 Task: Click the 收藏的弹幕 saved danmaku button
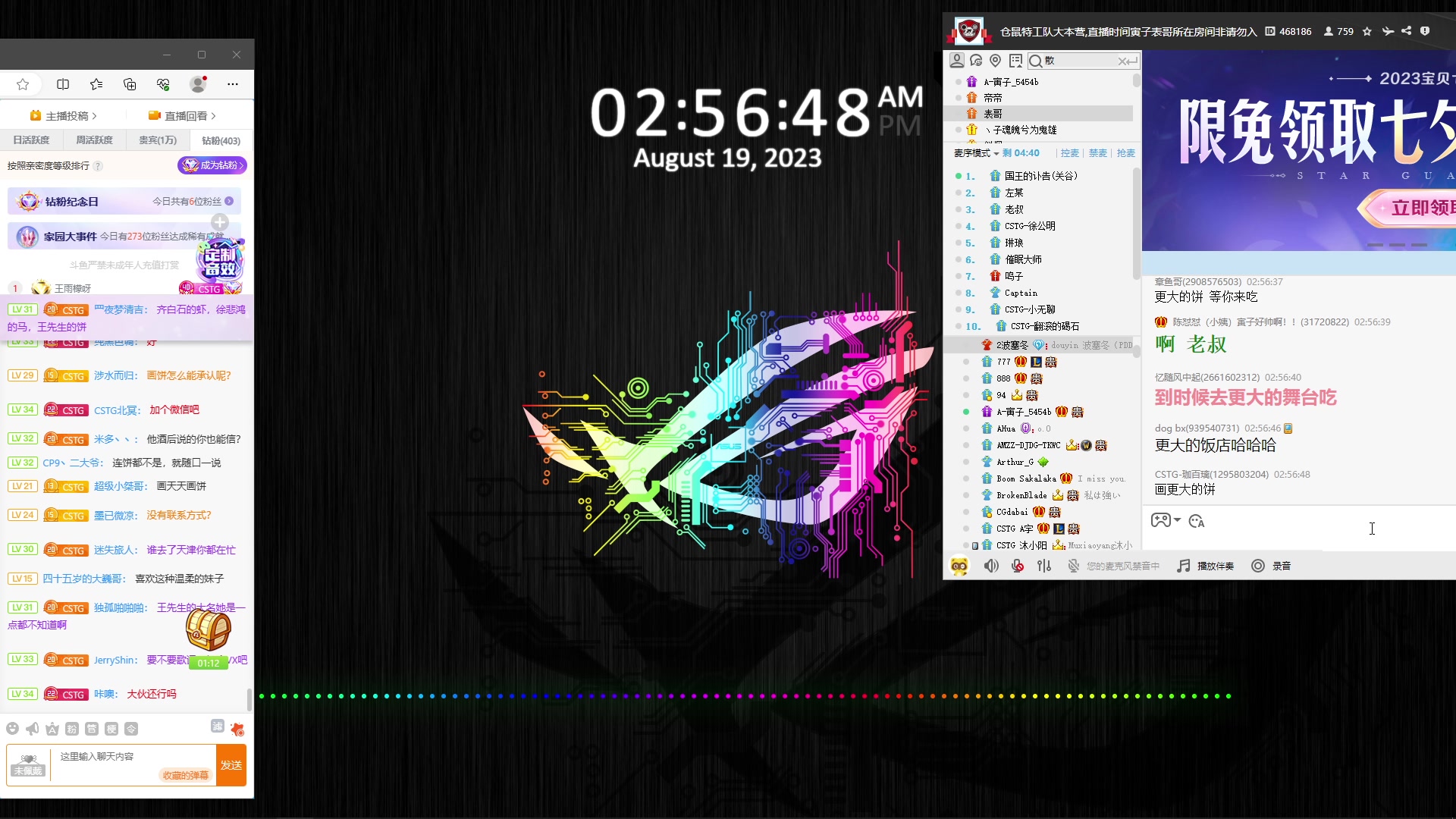[x=185, y=775]
